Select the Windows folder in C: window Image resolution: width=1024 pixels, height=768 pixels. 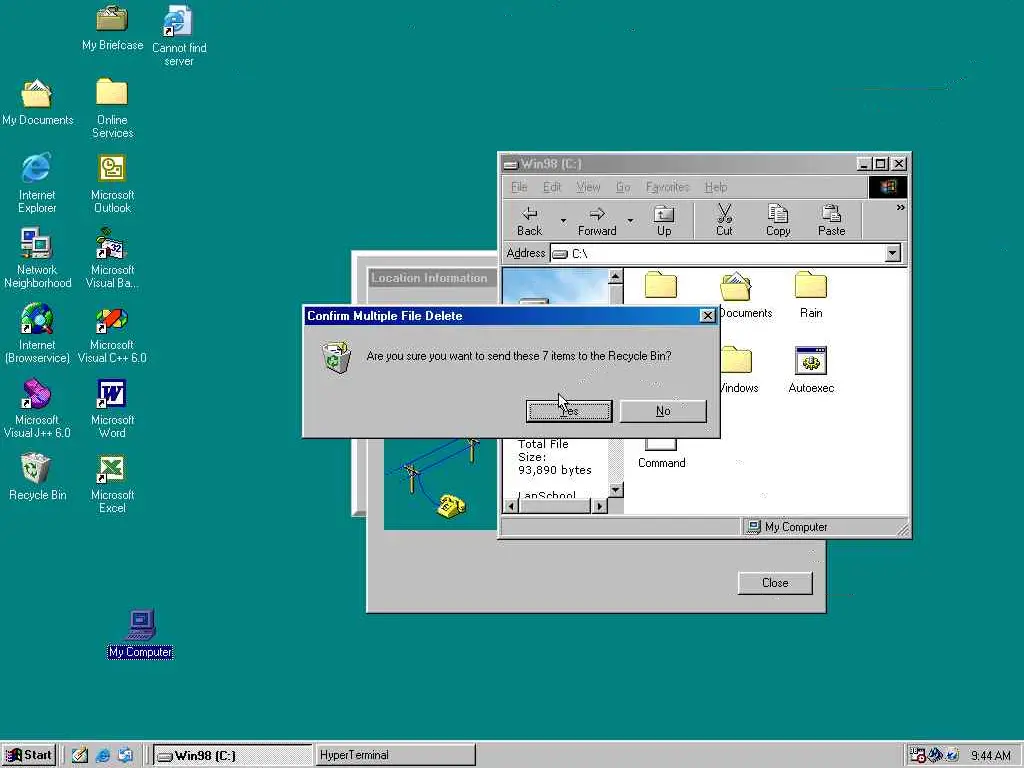(x=738, y=370)
